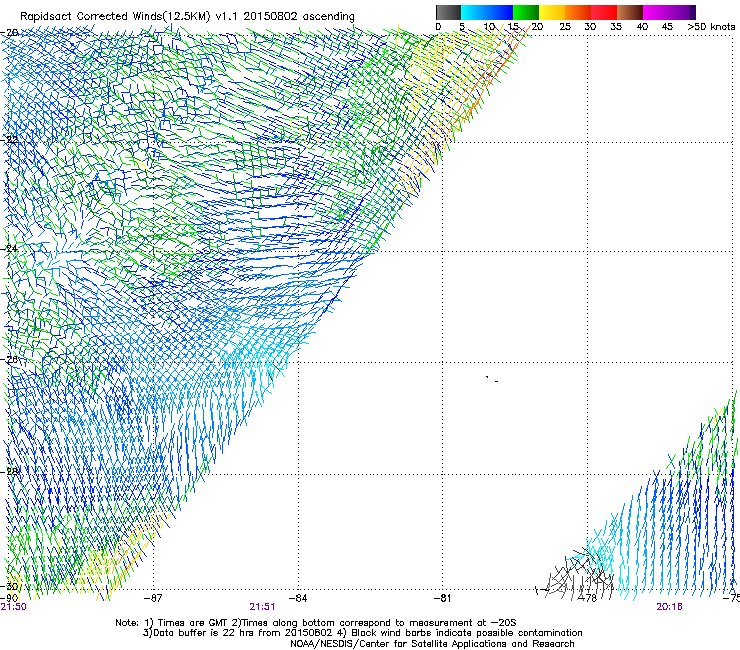Click the Rapidscat Corrected Winds title text
The width and height of the screenshot is (740, 650).
(x=187, y=16)
